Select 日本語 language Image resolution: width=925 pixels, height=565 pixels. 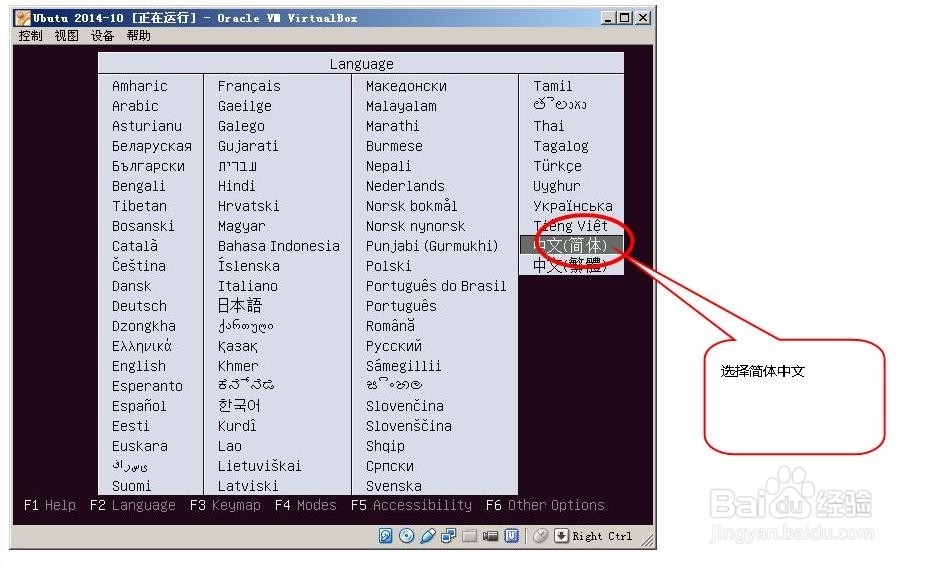point(240,306)
